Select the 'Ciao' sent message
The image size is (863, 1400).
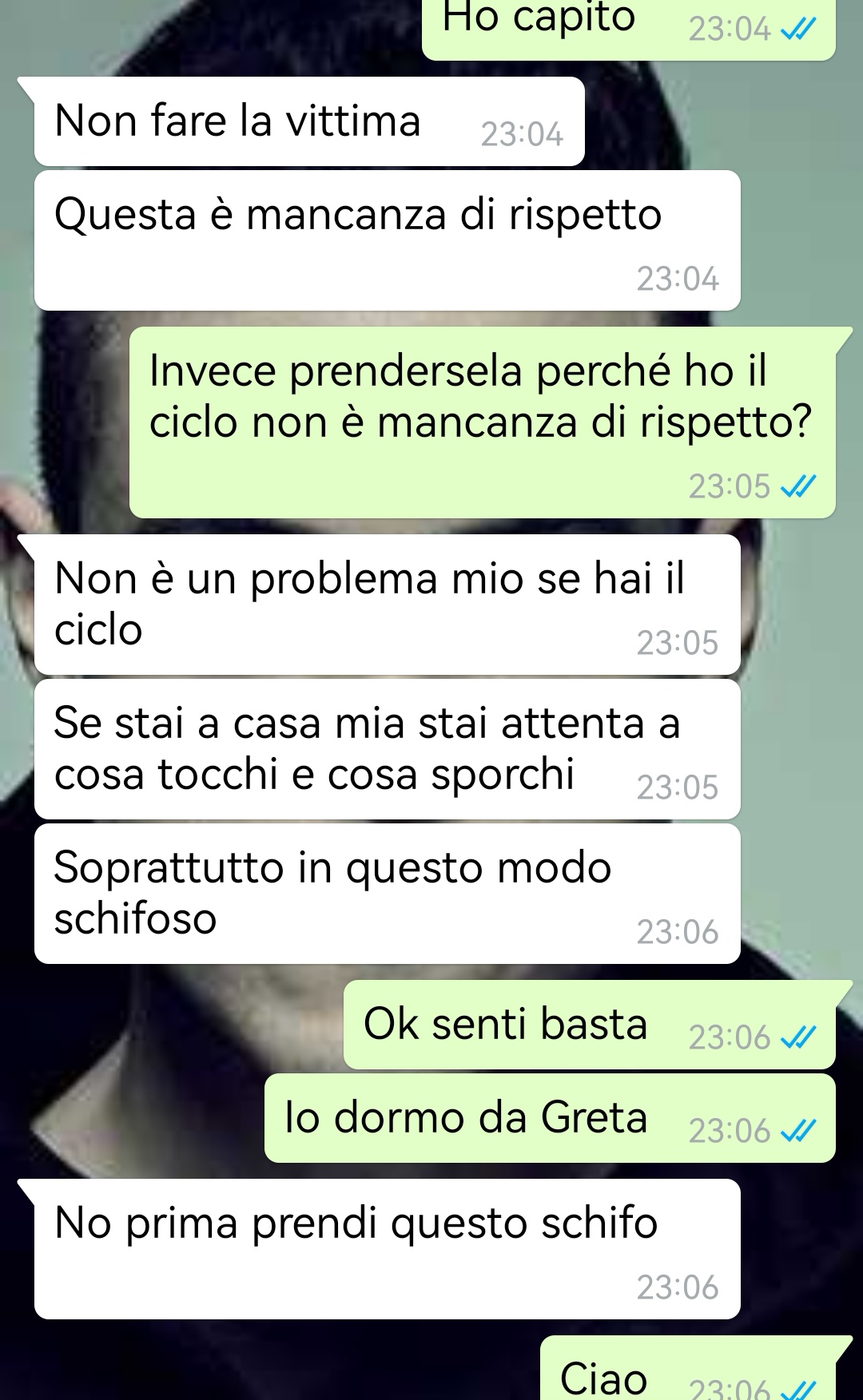688,1368
